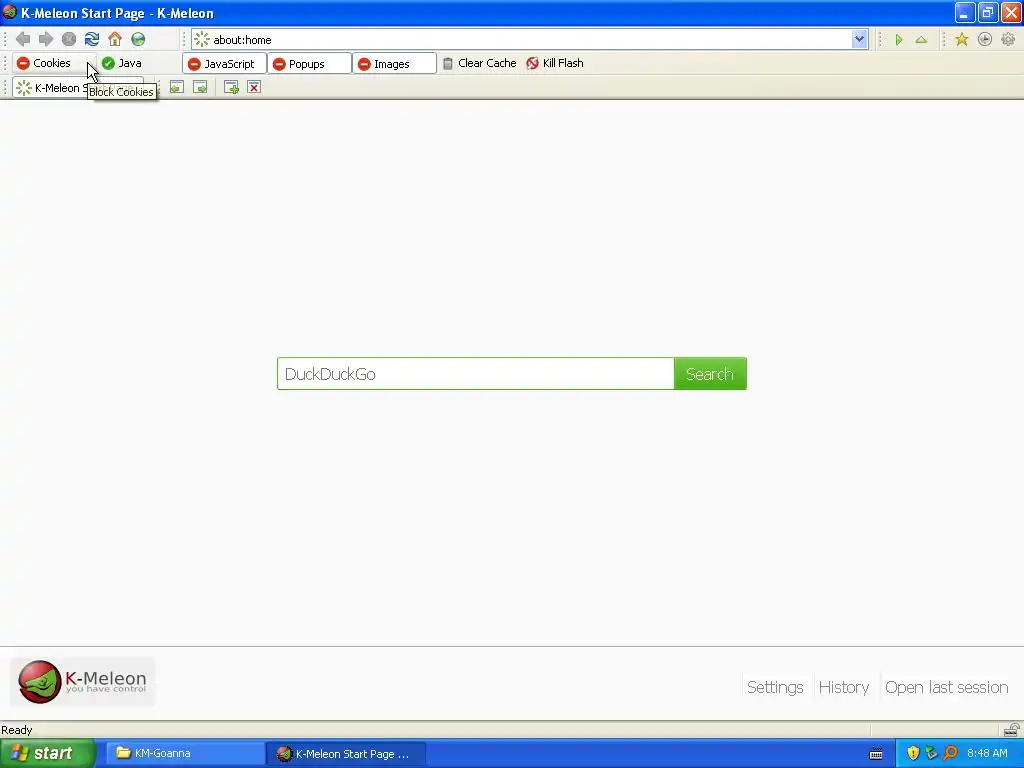Screen dimensions: 1024x768
Task: Switch to KM-Goanna taskbar folder window
Action: (x=184, y=753)
